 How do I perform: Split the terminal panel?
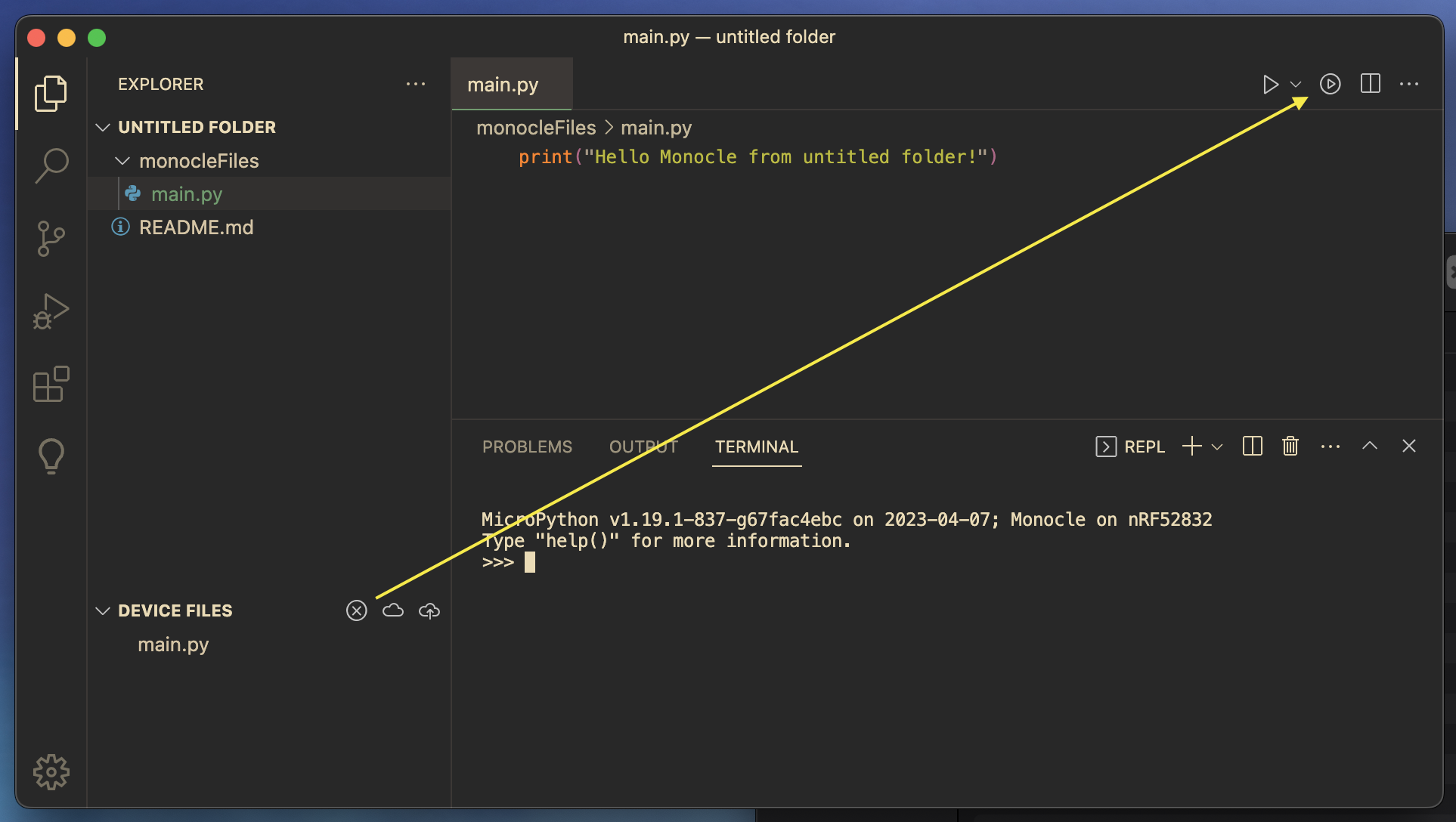click(x=1252, y=446)
